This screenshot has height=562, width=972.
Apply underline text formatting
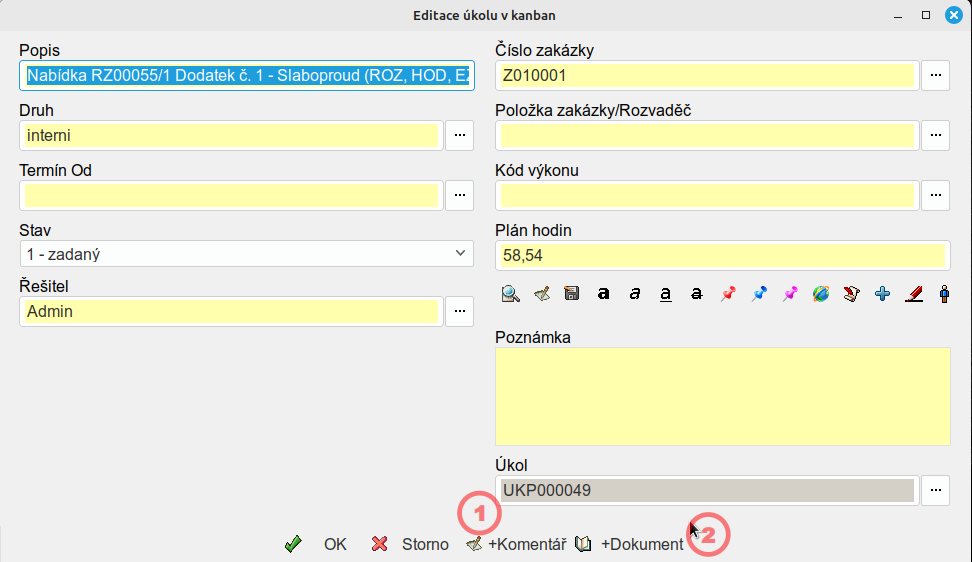tap(665, 294)
